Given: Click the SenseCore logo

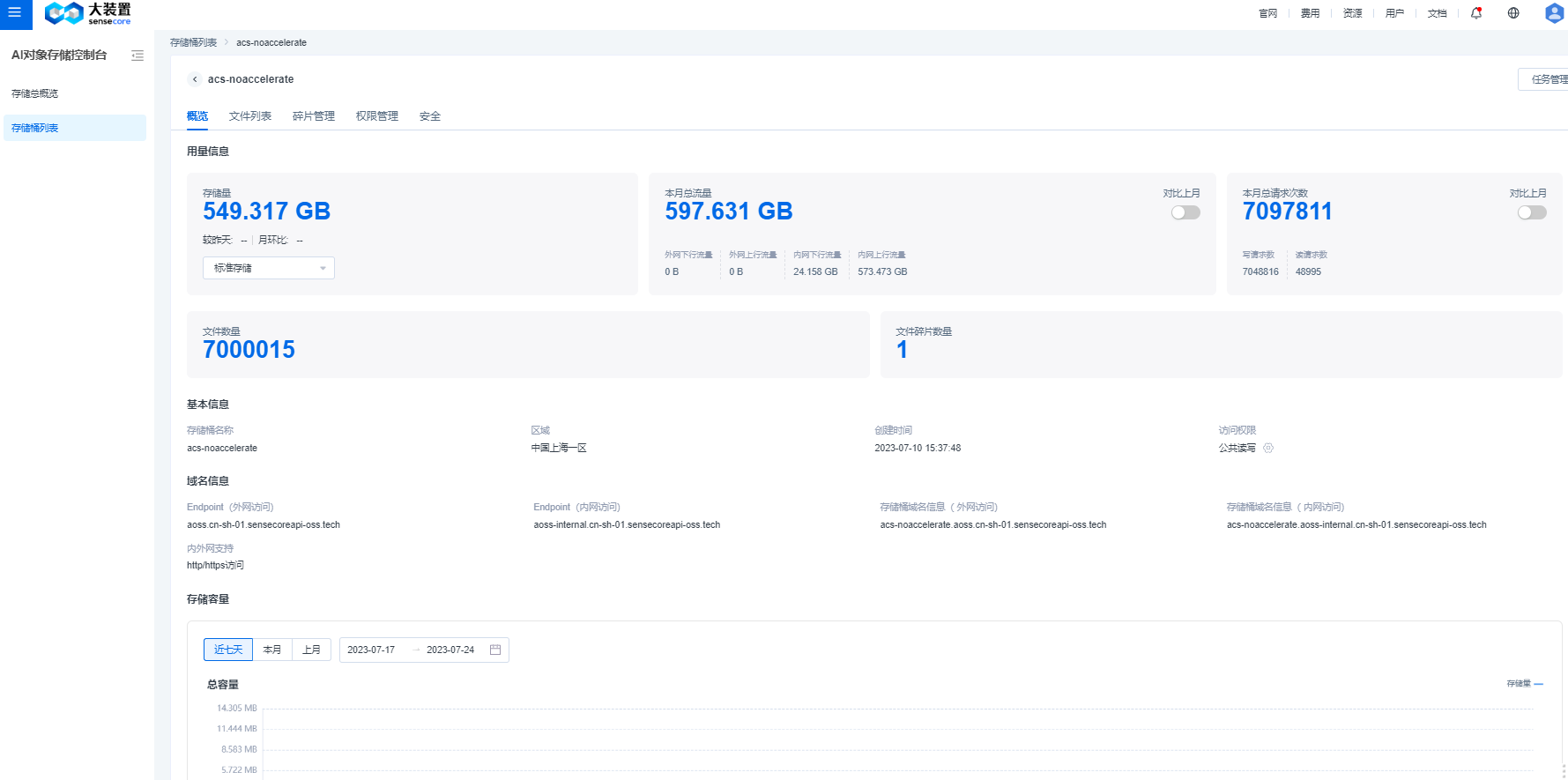Looking at the screenshot, I should point(87,13).
